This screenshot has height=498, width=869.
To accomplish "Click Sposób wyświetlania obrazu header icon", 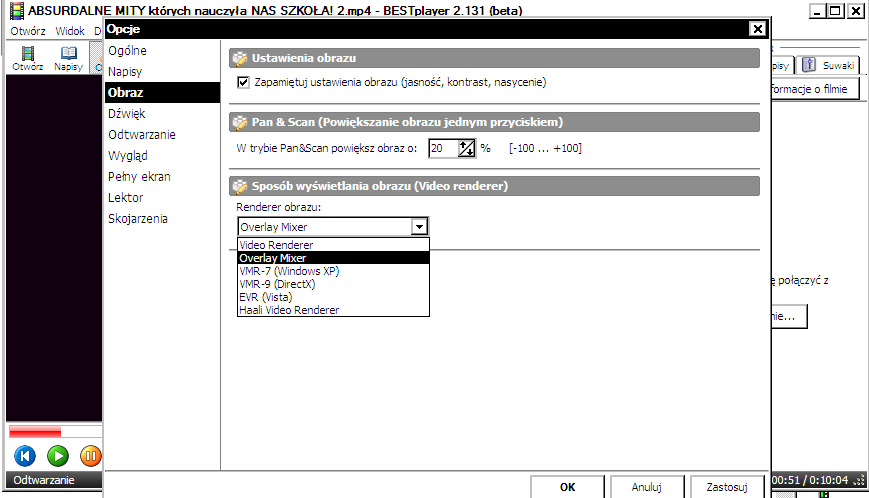I will [240, 186].
